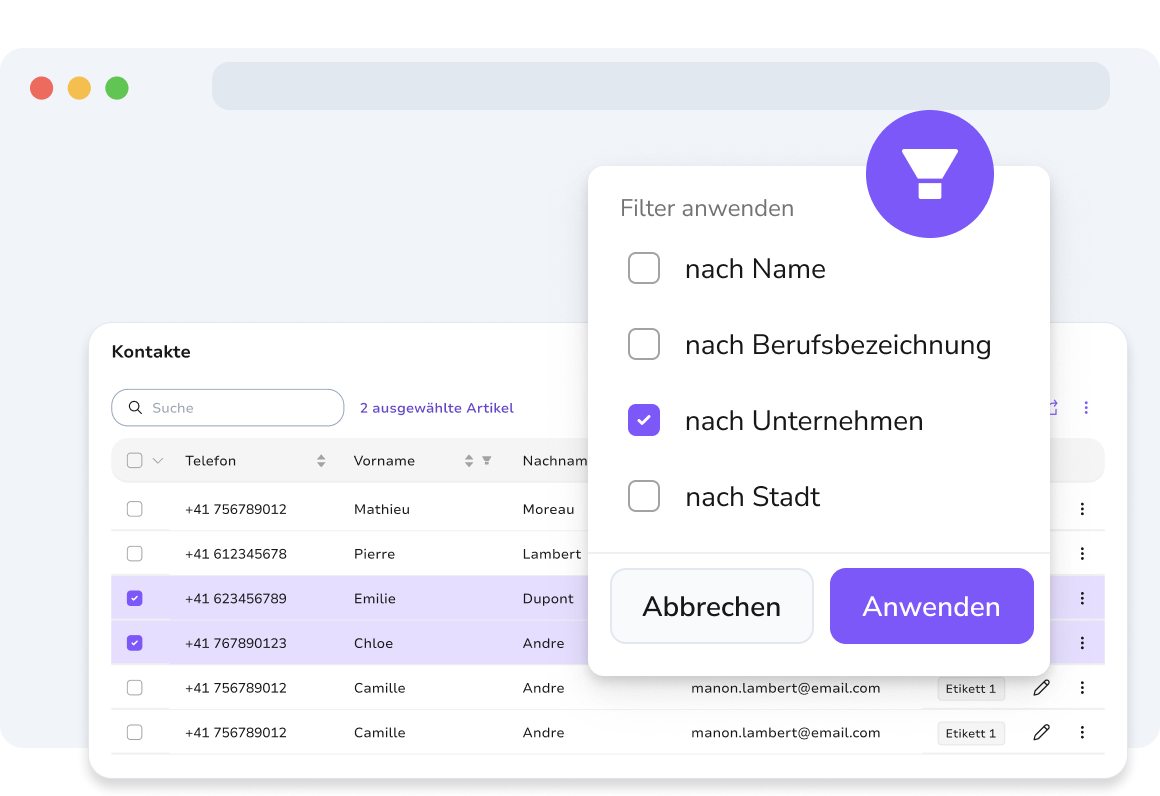Open three-dot menu for Mathieu Moreau row
Viewport: 1160px width, 796px height.
click(1082, 509)
